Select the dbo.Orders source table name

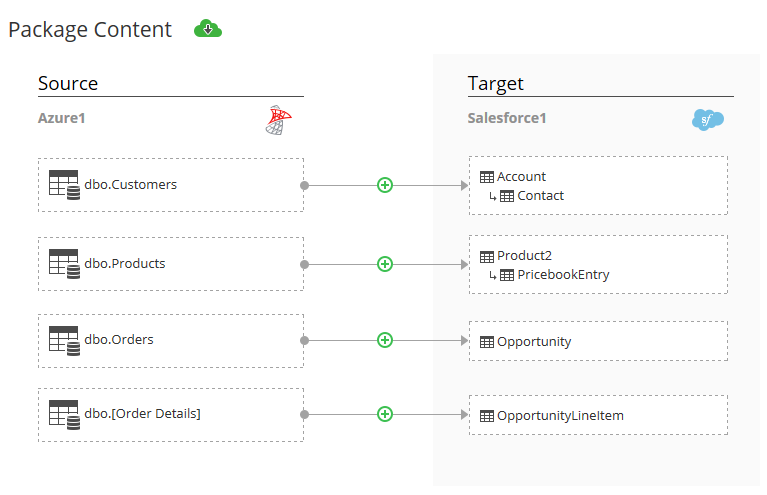[x=119, y=339]
